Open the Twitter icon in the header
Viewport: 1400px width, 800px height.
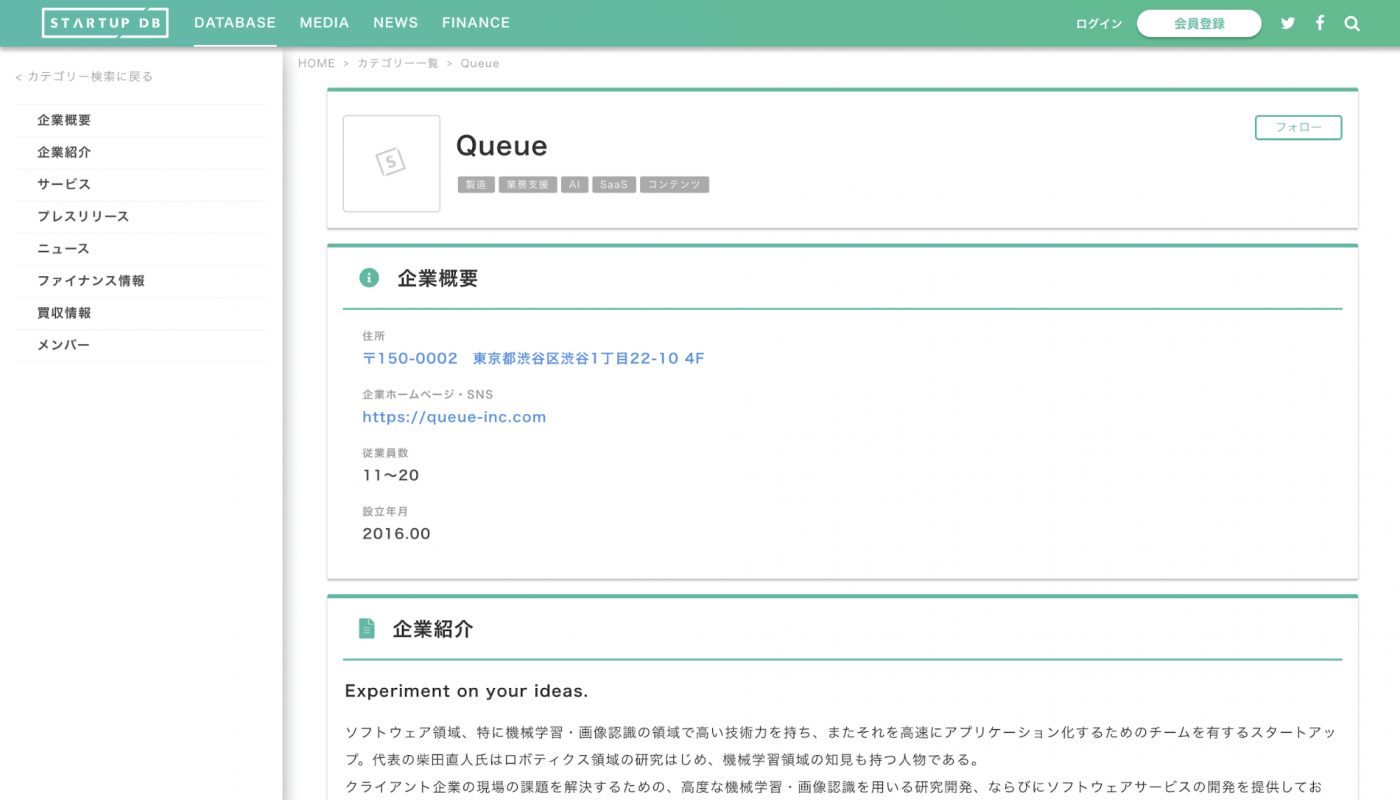[x=1287, y=22]
